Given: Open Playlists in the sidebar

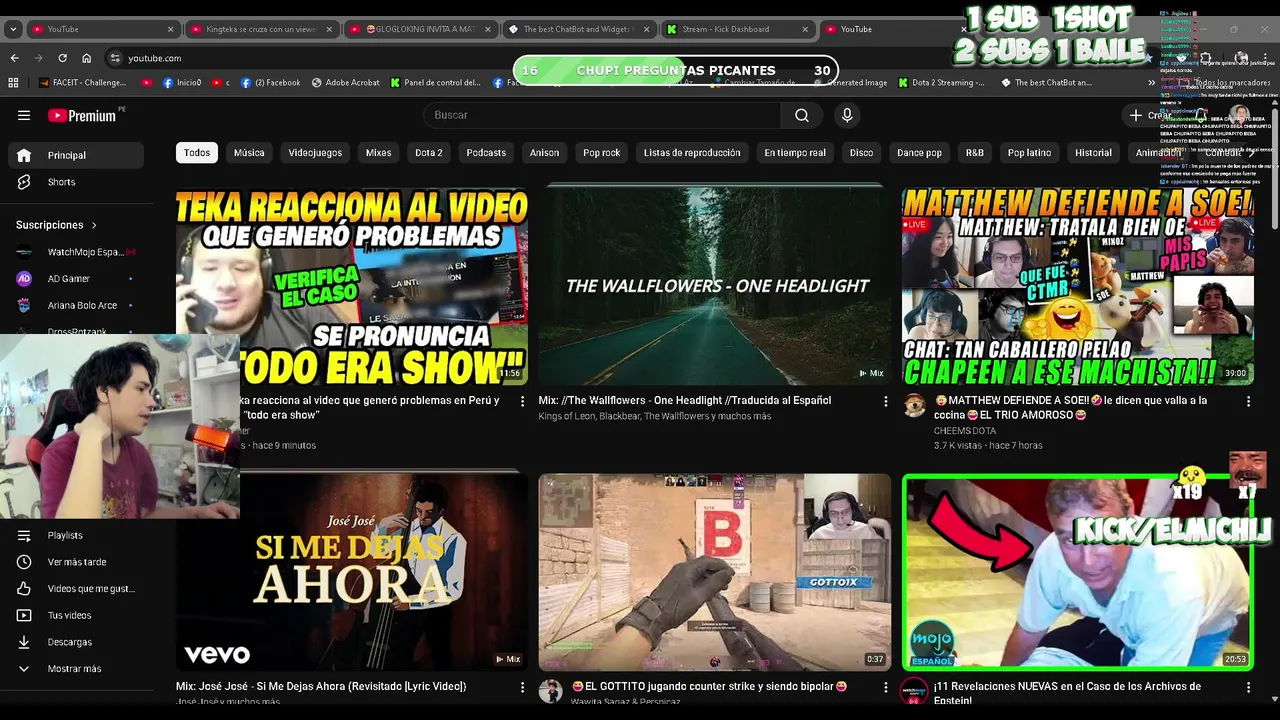Looking at the screenshot, I should (x=76, y=535).
